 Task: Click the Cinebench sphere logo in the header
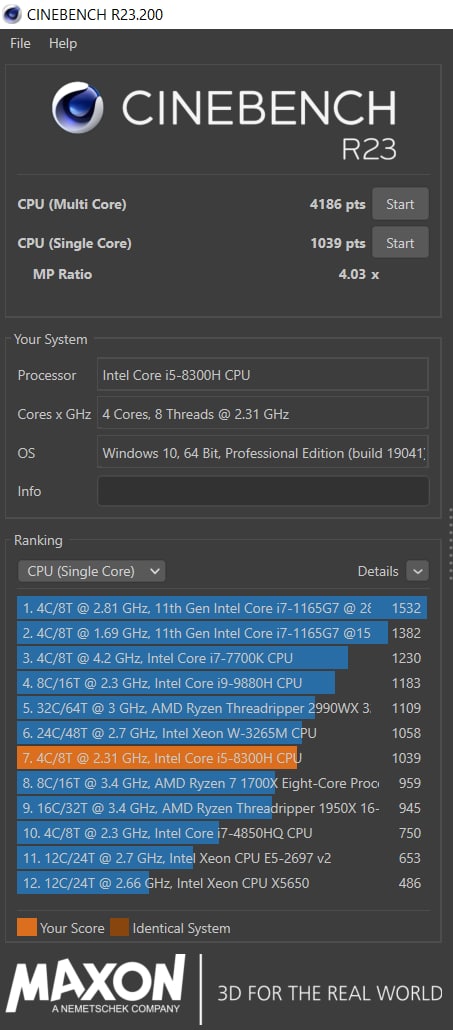click(x=77, y=107)
